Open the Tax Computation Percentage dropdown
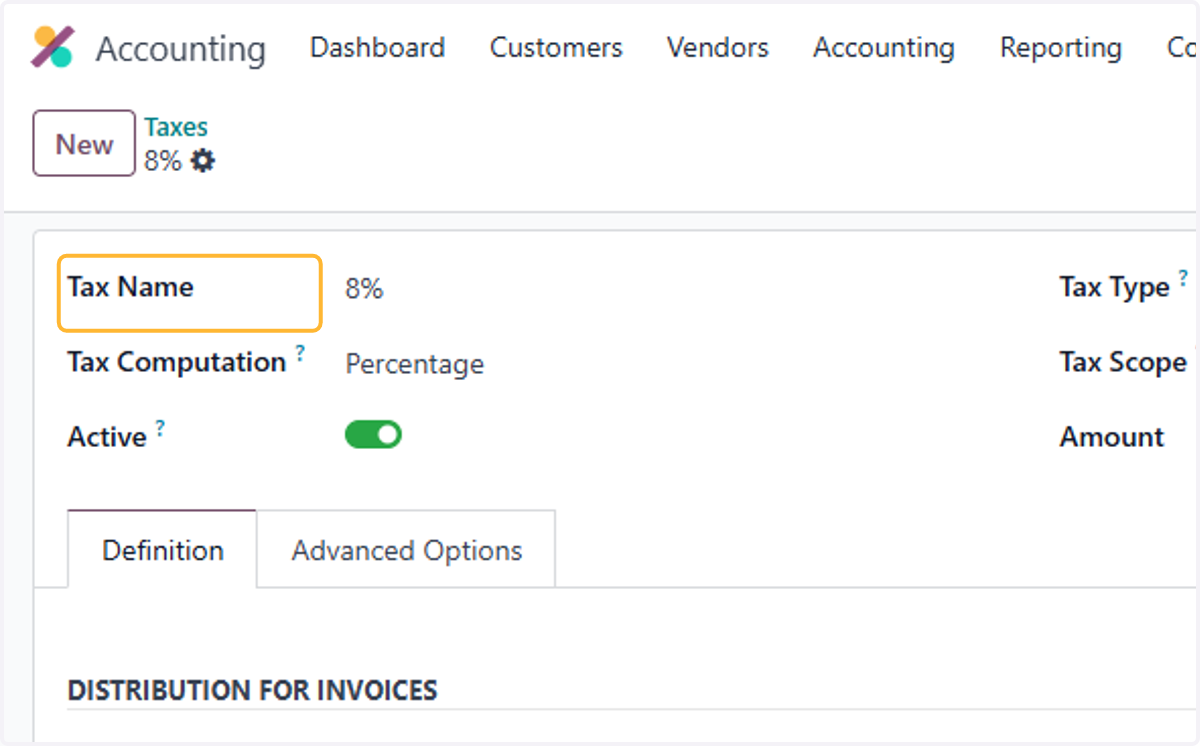The width and height of the screenshot is (1200, 746). 414,364
